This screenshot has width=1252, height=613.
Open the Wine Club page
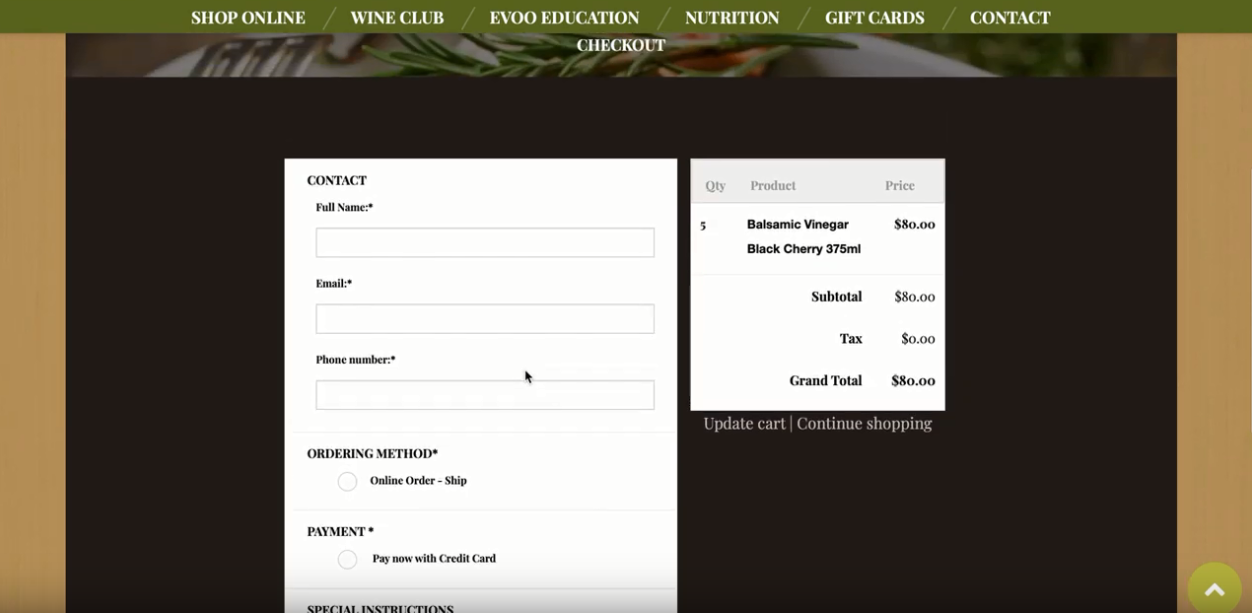397,17
